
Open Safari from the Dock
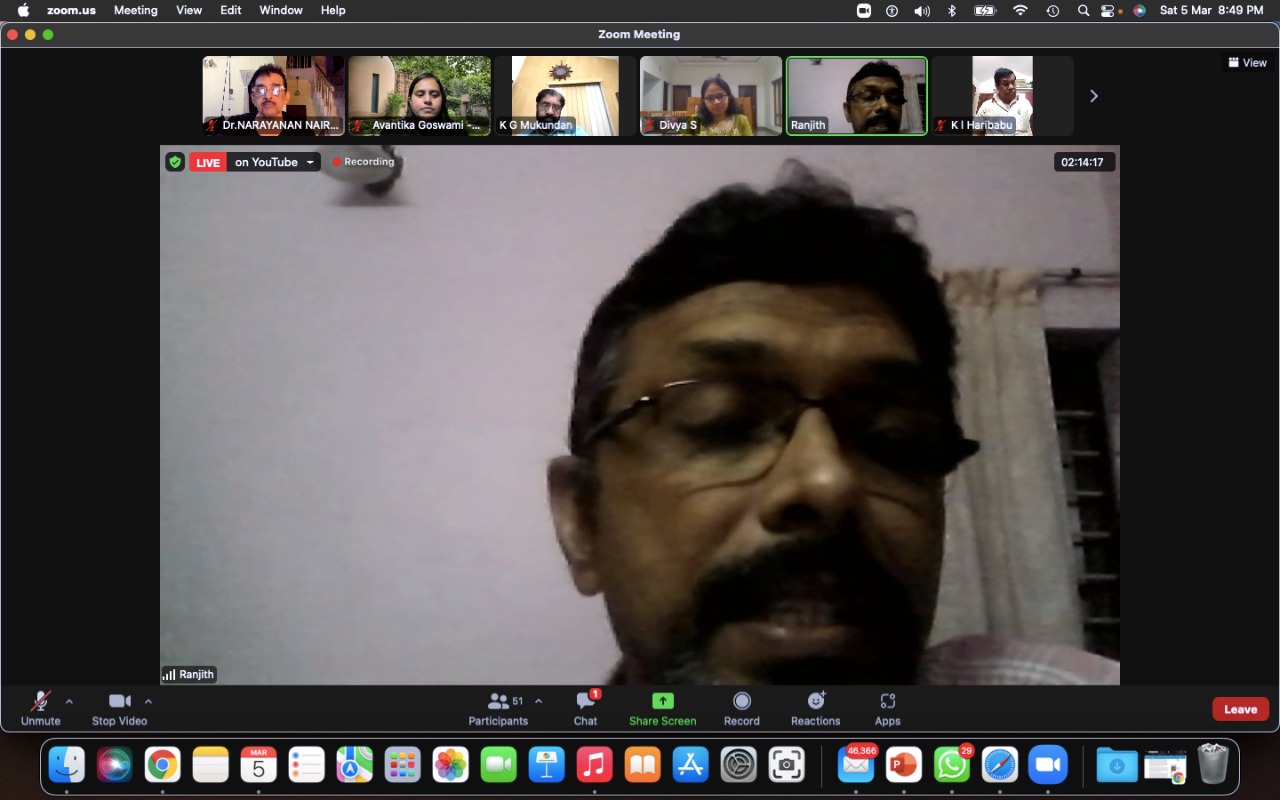coord(1000,765)
